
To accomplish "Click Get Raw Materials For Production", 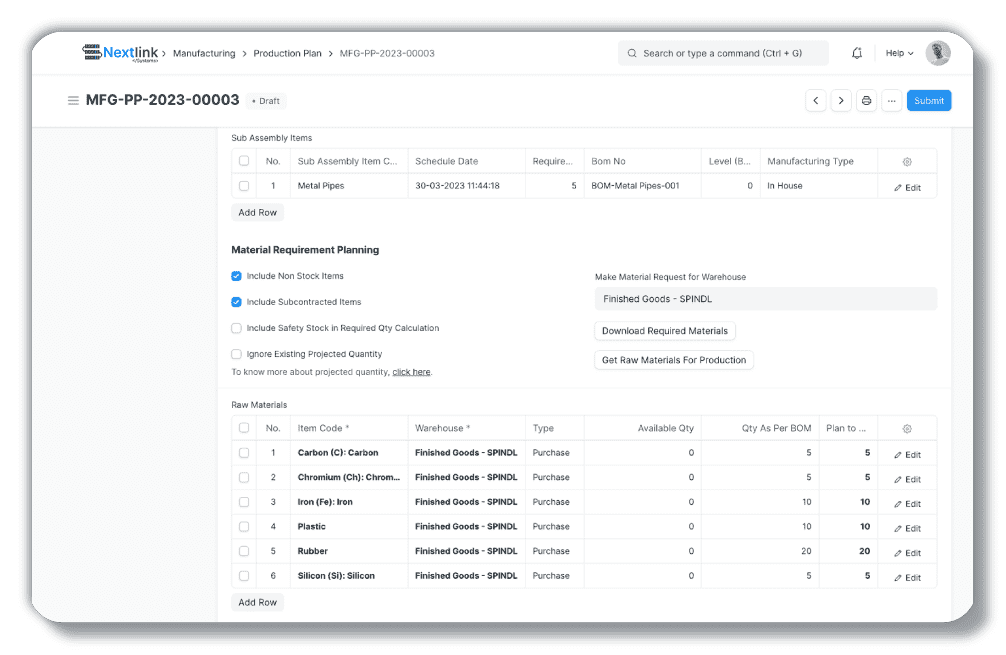I will pyautogui.click(x=674, y=360).
